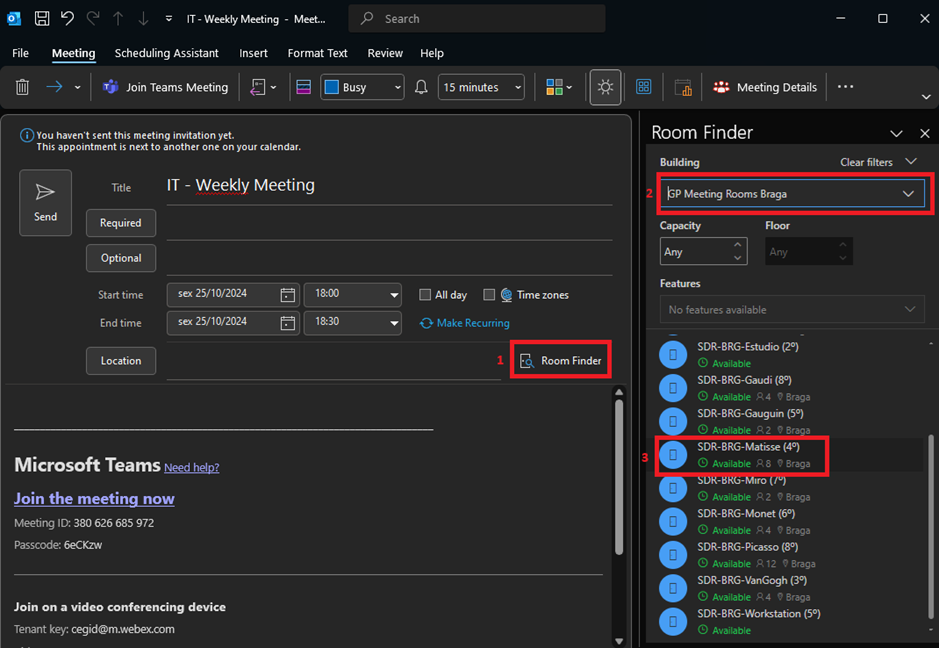Open the Insert tab
Screen dimensions: 939x648
coord(253,53)
